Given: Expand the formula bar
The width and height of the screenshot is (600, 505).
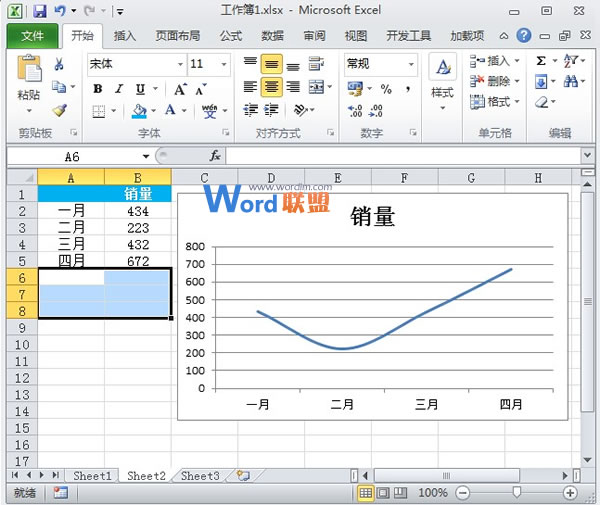Looking at the screenshot, I should point(587,155).
